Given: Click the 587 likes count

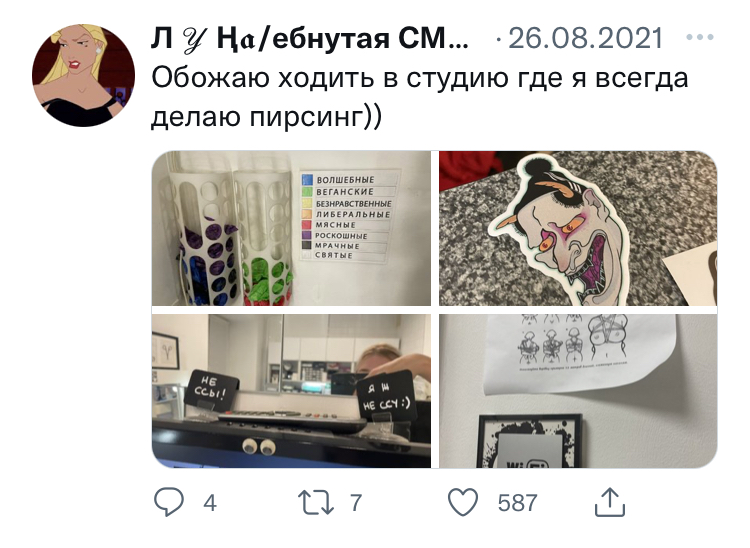Looking at the screenshot, I should [x=518, y=503].
